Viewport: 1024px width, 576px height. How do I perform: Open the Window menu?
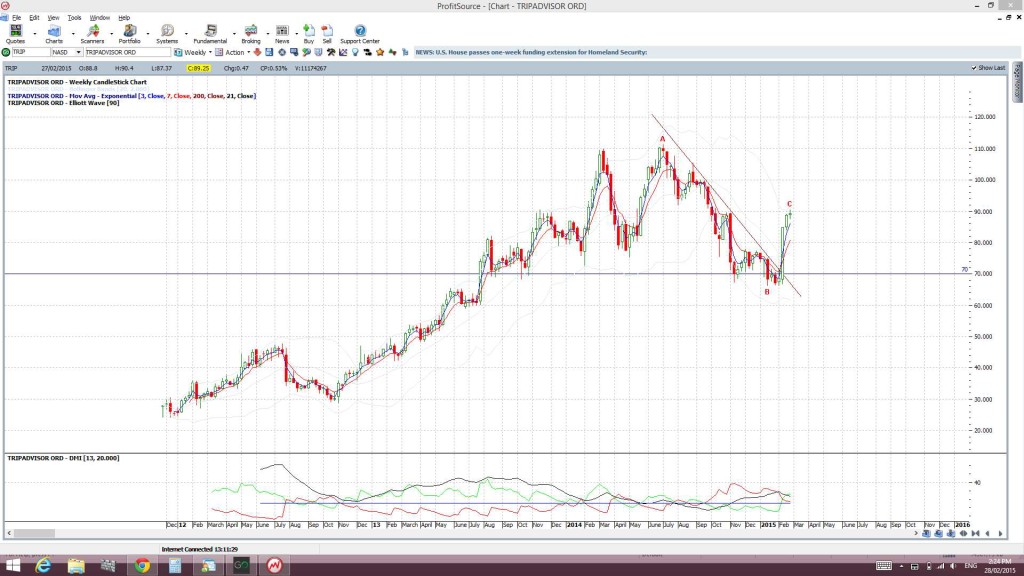point(99,18)
